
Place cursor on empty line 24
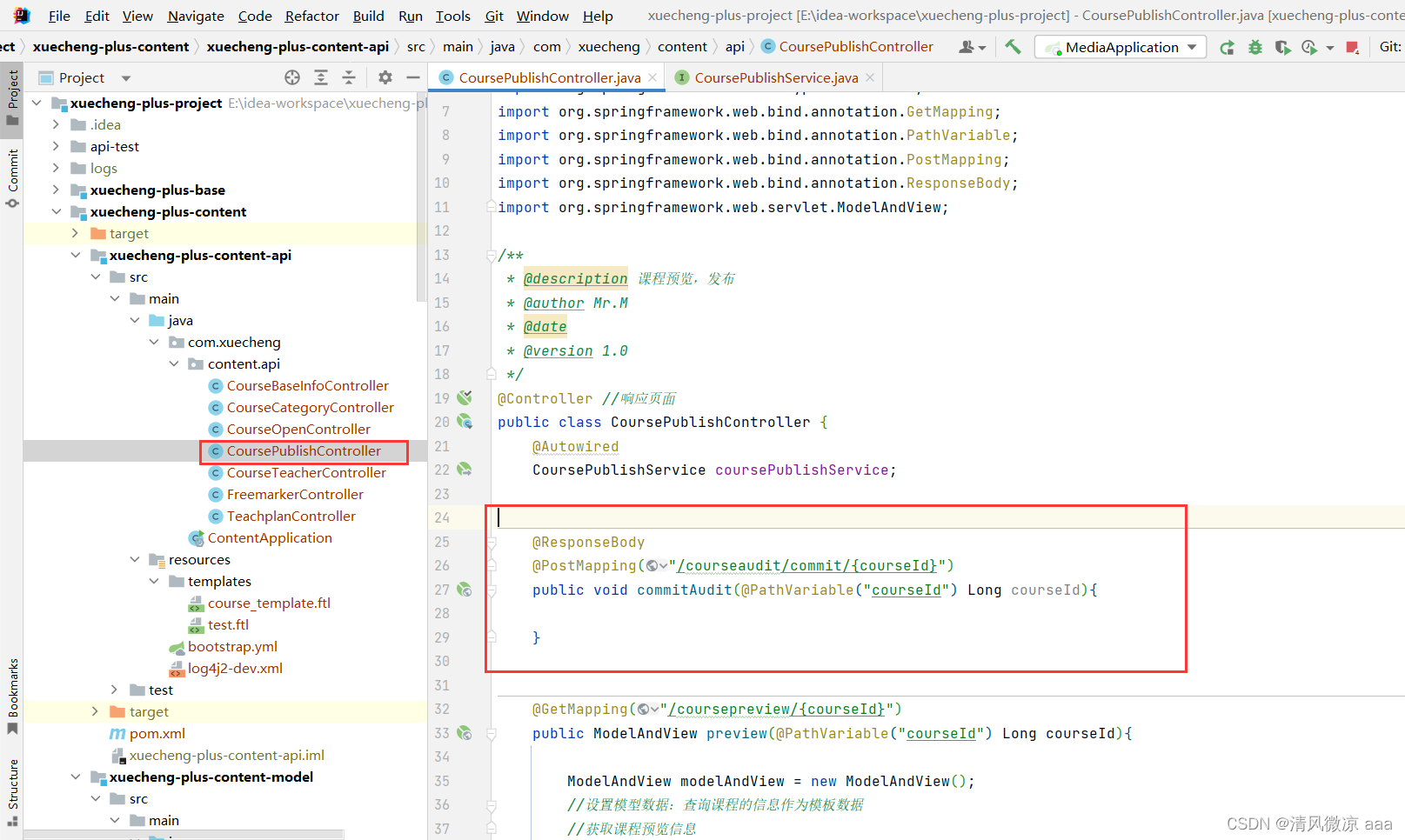point(947,517)
